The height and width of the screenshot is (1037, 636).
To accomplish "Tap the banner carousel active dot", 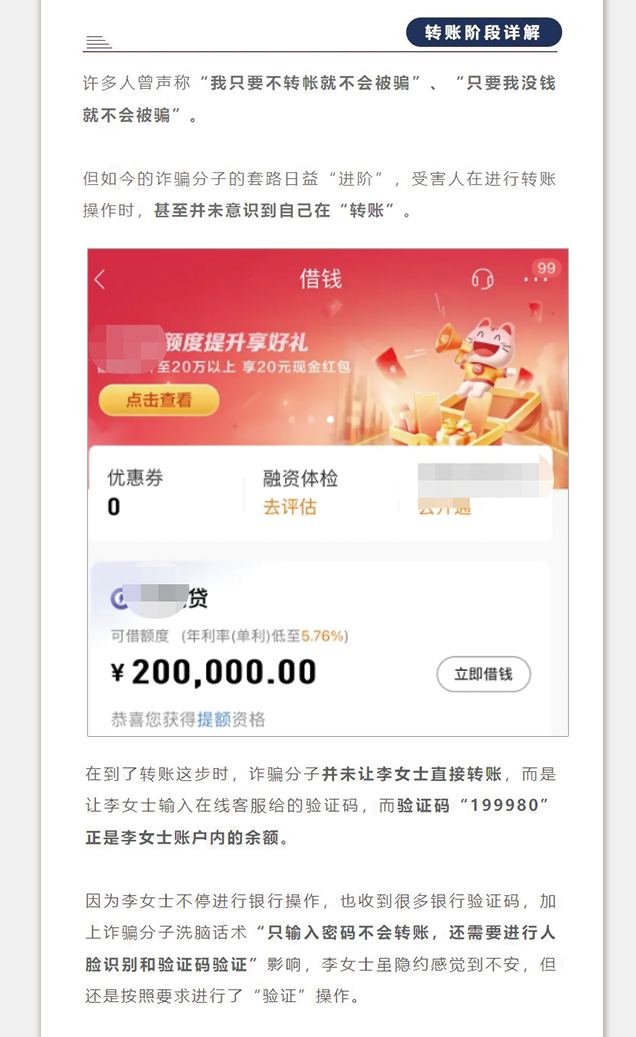I will 330,419.
